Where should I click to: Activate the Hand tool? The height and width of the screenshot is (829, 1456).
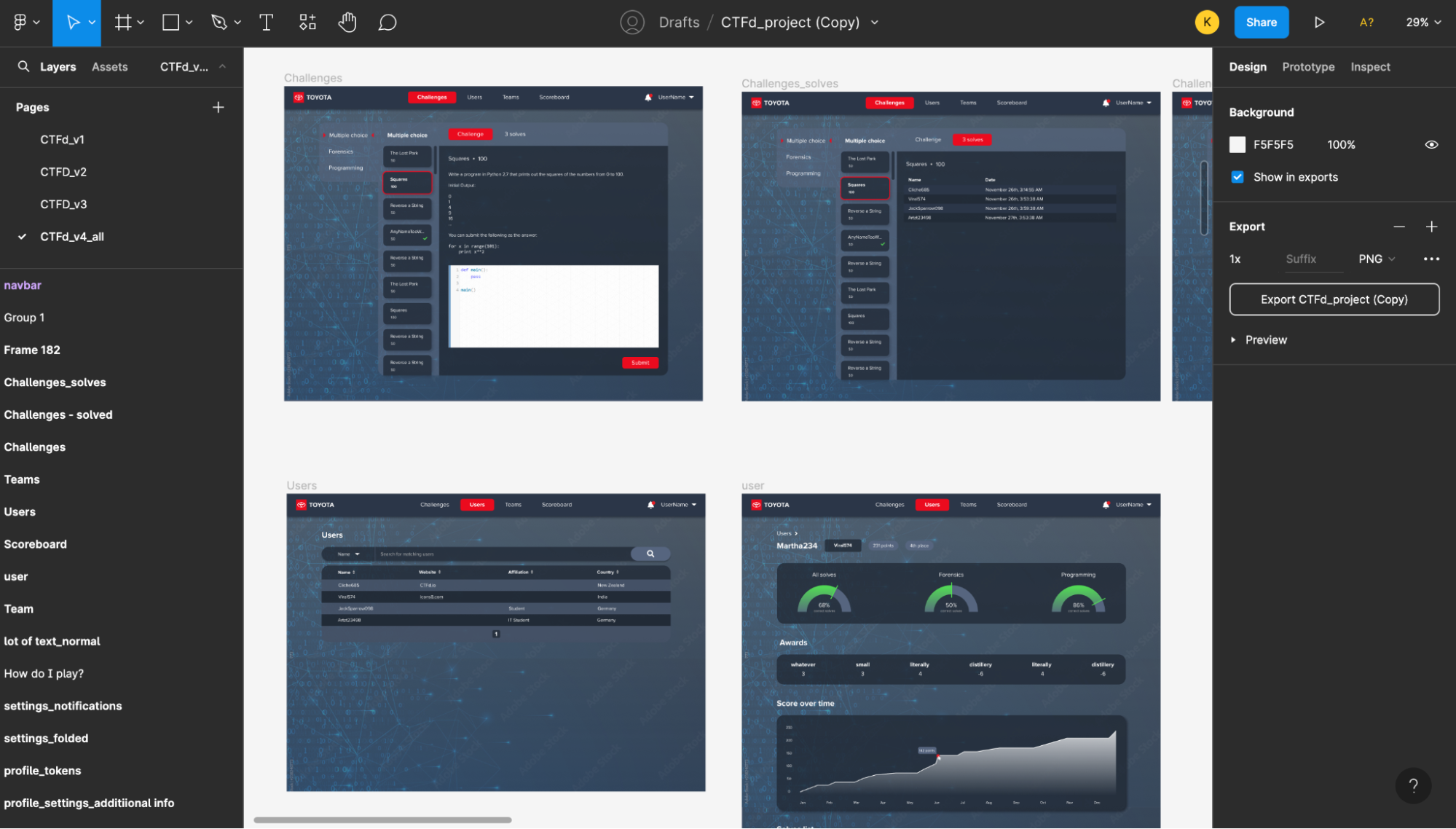click(x=347, y=23)
